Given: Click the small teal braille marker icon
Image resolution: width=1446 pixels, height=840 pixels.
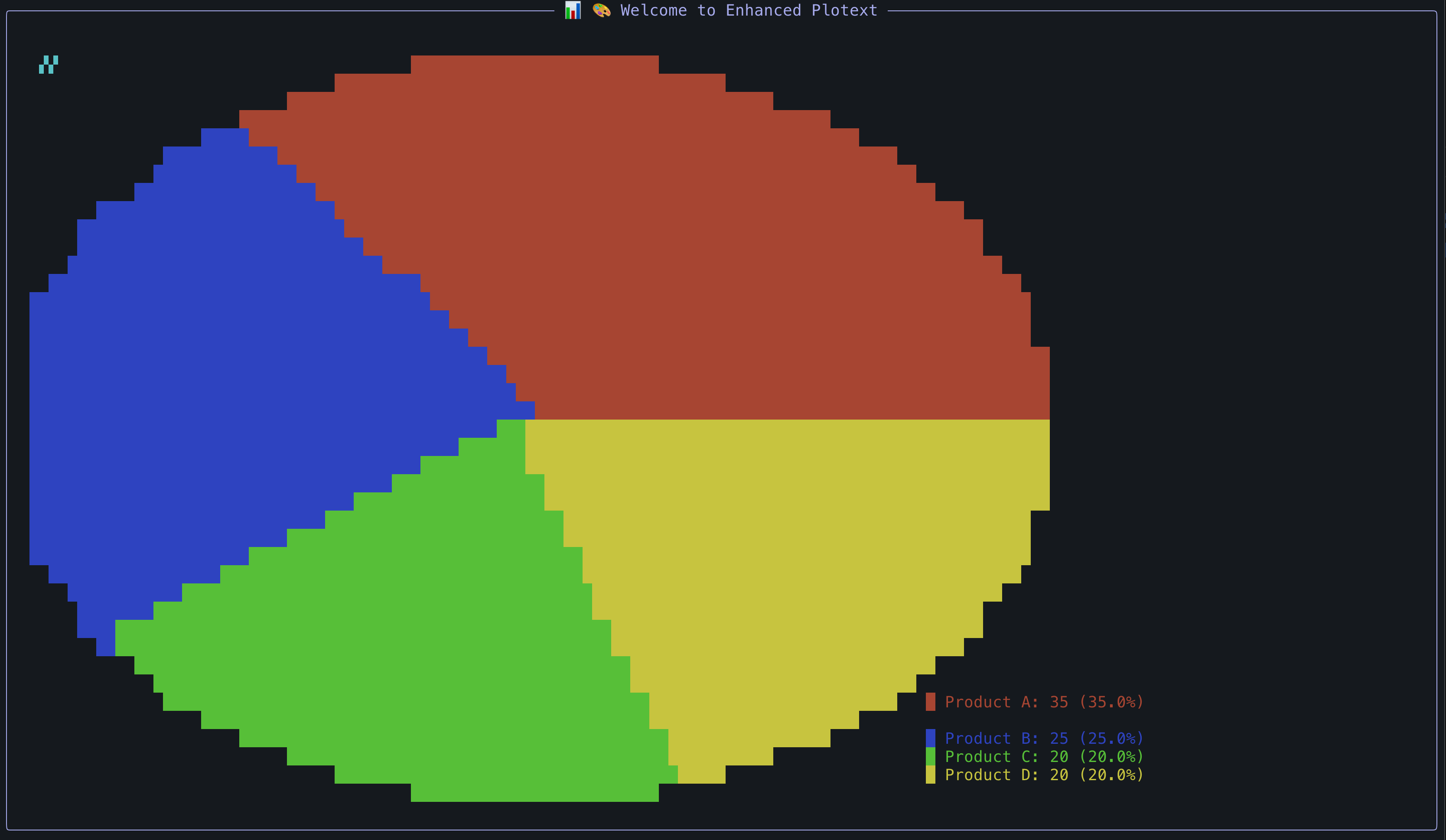Looking at the screenshot, I should click(48, 64).
